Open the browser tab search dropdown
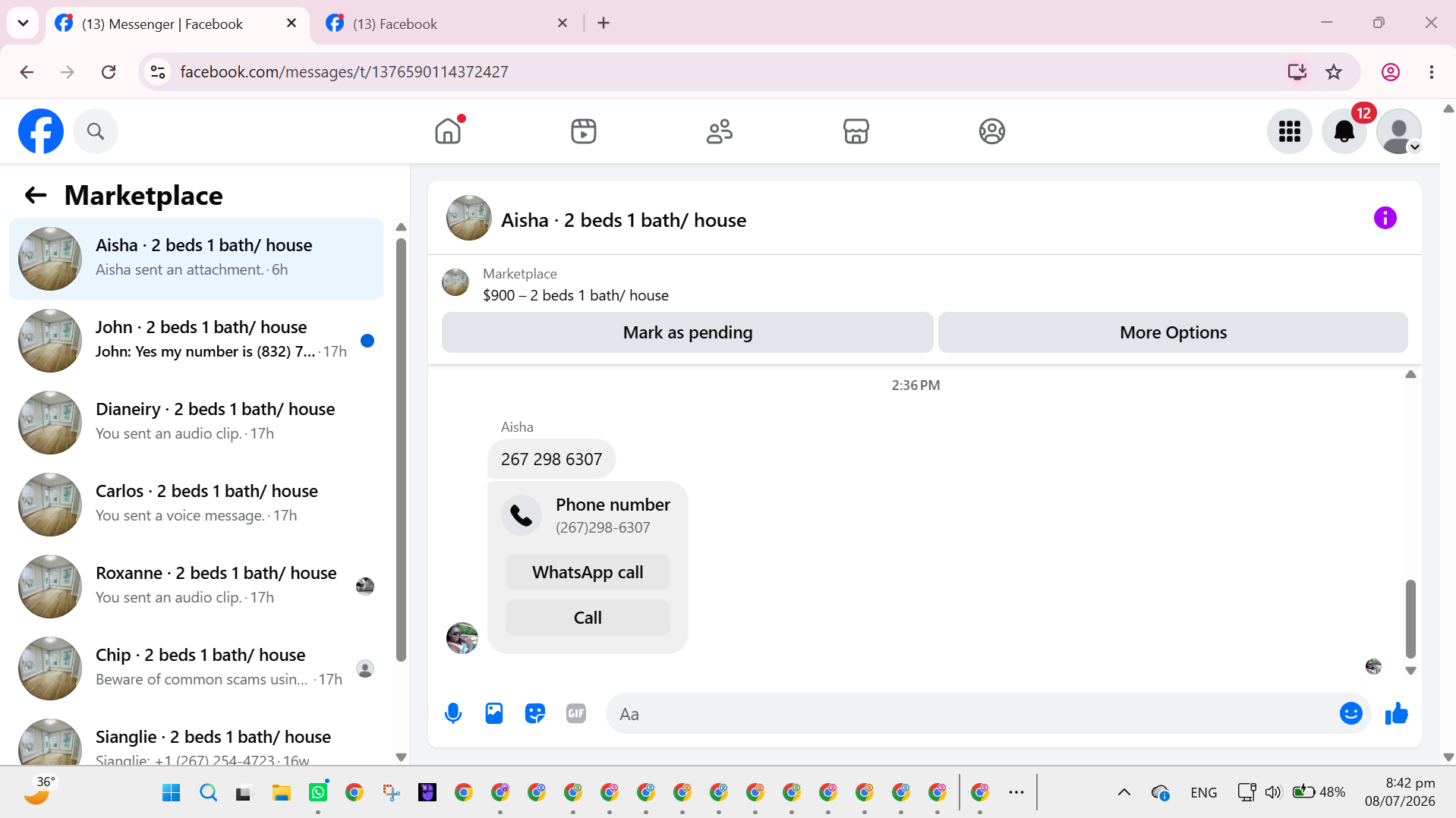Image resolution: width=1456 pixels, height=818 pixels. click(23, 24)
